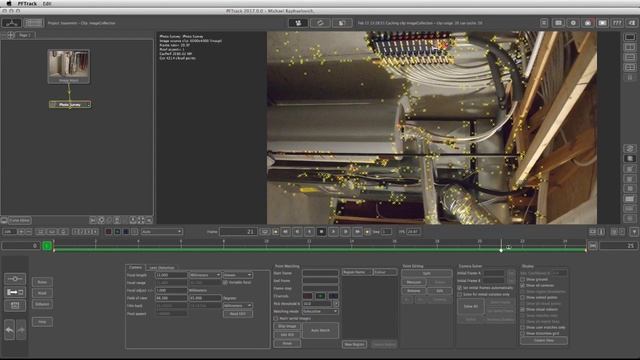Click the collapse arrow icon at right of transport bar

pyautogui.click(x=634, y=232)
